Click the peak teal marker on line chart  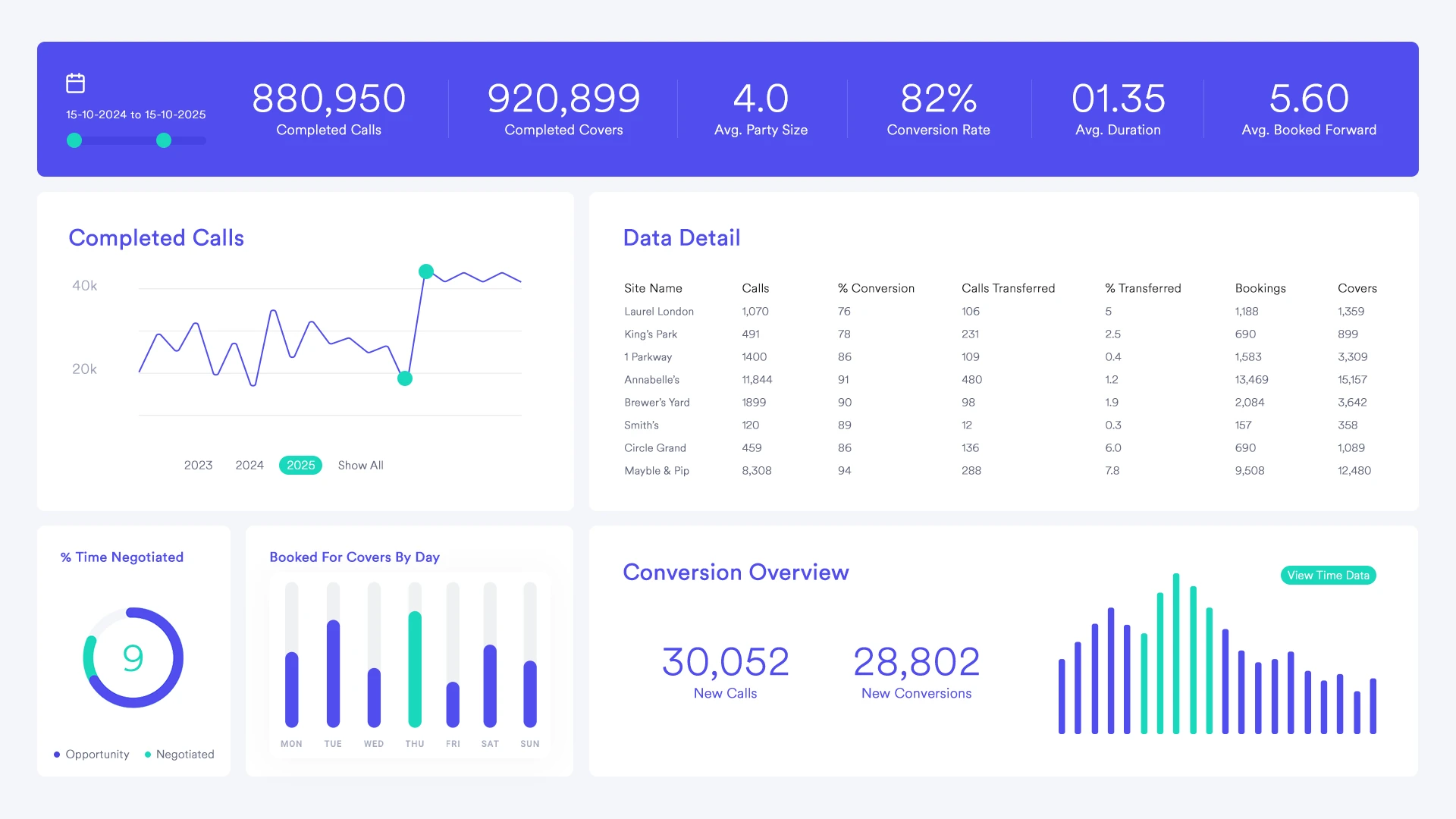426,271
